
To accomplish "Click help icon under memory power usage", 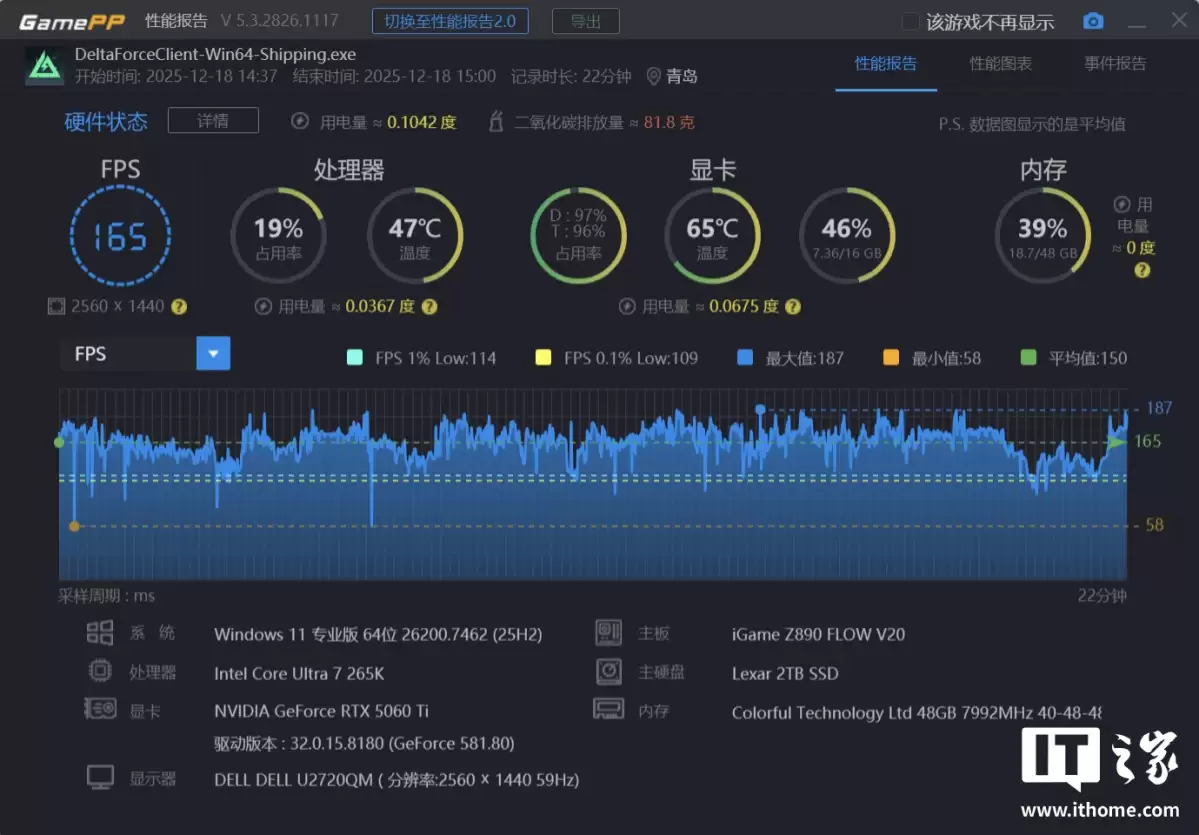I will (x=1142, y=270).
